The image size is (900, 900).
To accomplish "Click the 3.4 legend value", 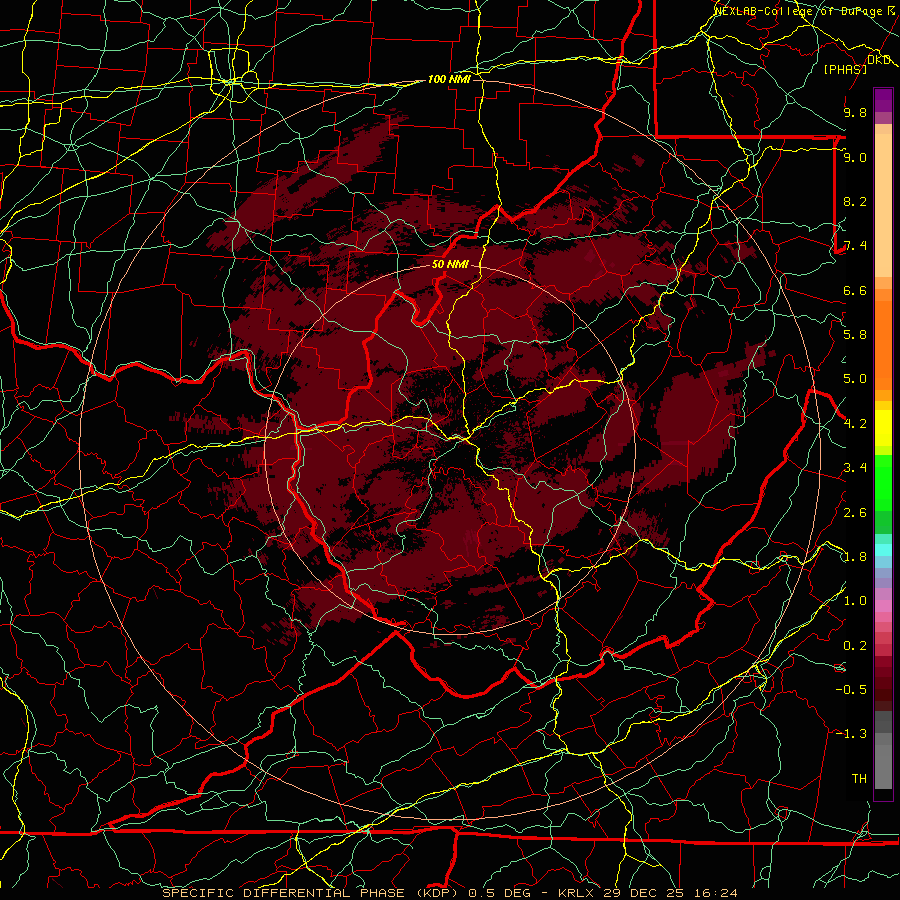I will pyautogui.click(x=855, y=468).
